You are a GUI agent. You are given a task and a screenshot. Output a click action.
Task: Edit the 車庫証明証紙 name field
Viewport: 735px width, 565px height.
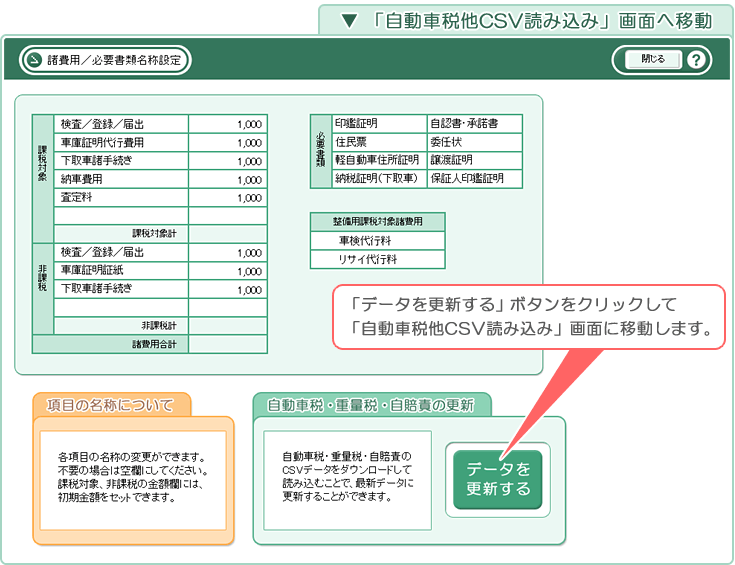pyautogui.click(x=121, y=271)
